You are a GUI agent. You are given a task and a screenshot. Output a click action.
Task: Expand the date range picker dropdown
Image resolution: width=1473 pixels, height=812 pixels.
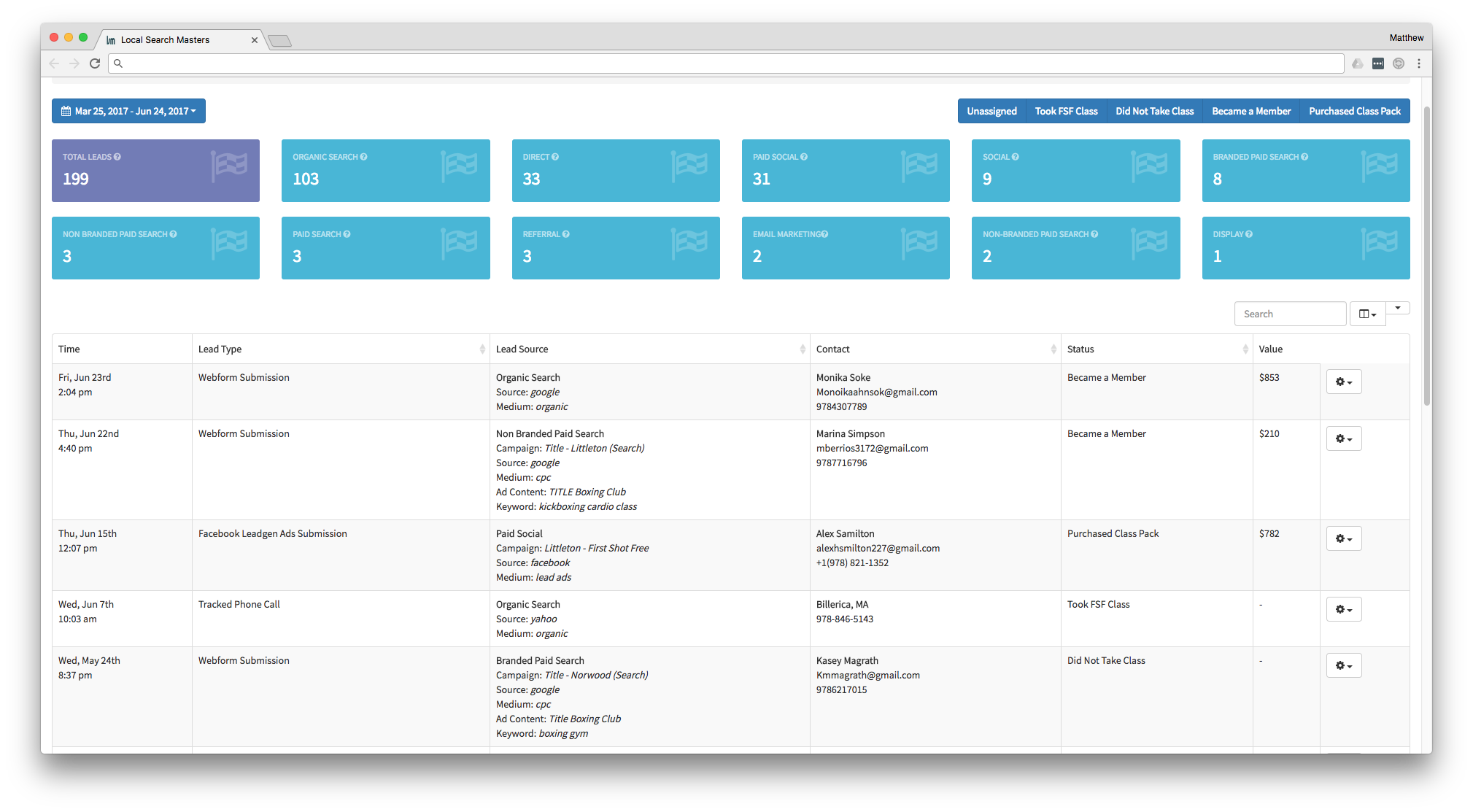point(127,111)
